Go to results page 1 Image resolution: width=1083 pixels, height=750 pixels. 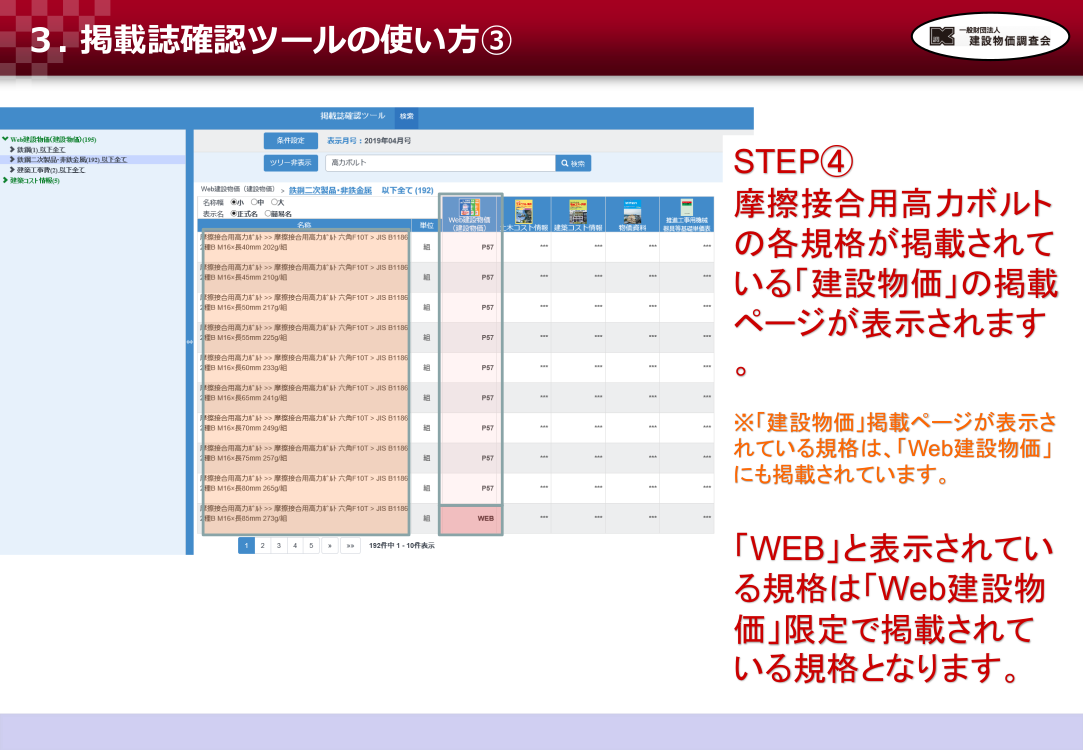[247, 546]
